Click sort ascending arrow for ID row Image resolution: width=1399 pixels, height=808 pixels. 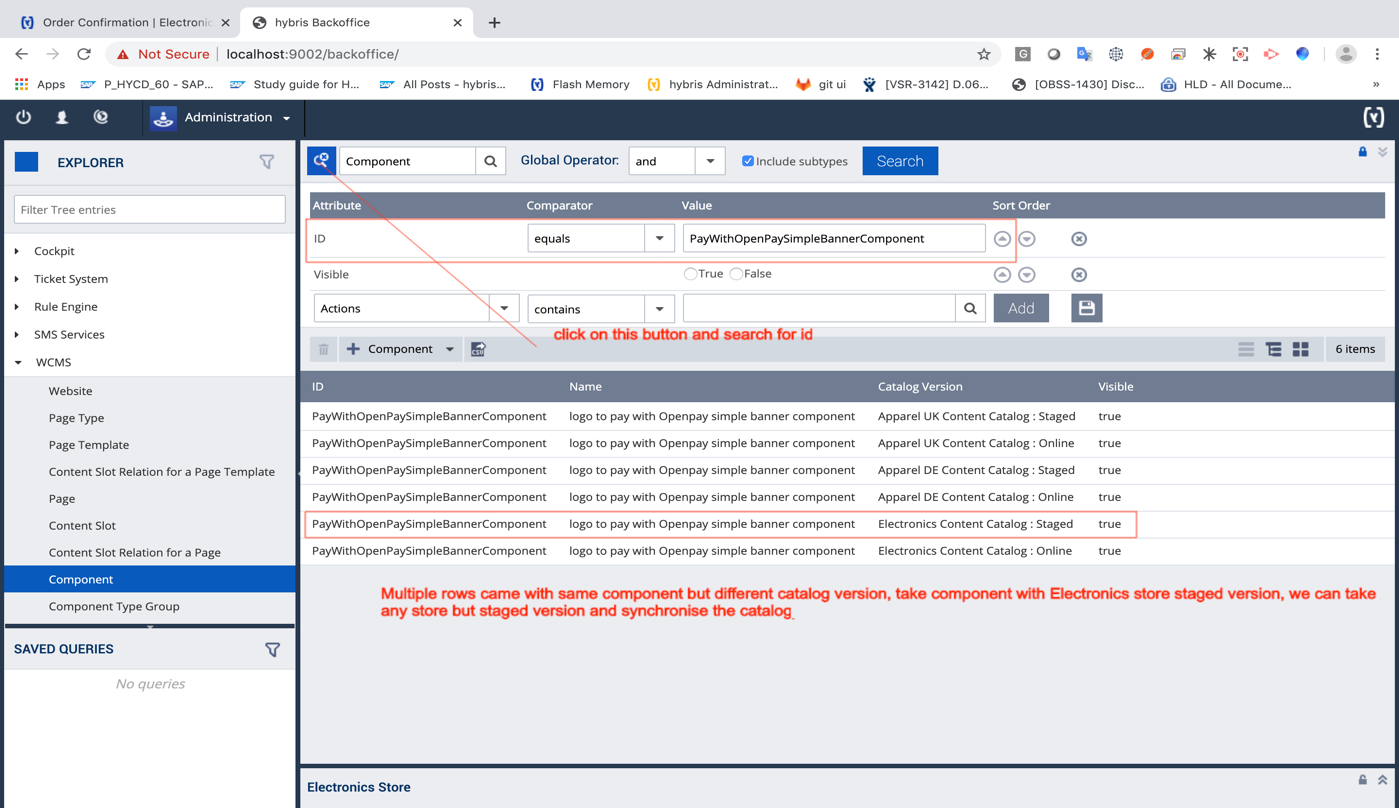(1002, 239)
